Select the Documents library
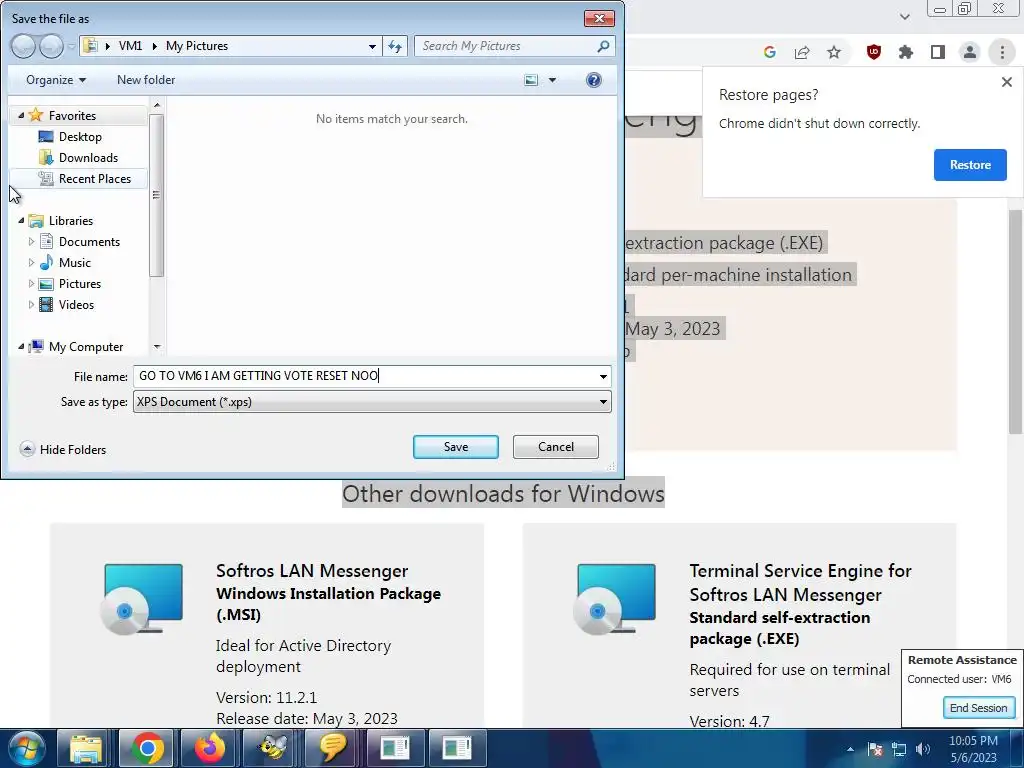This screenshot has width=1024, height=768. 89,242
